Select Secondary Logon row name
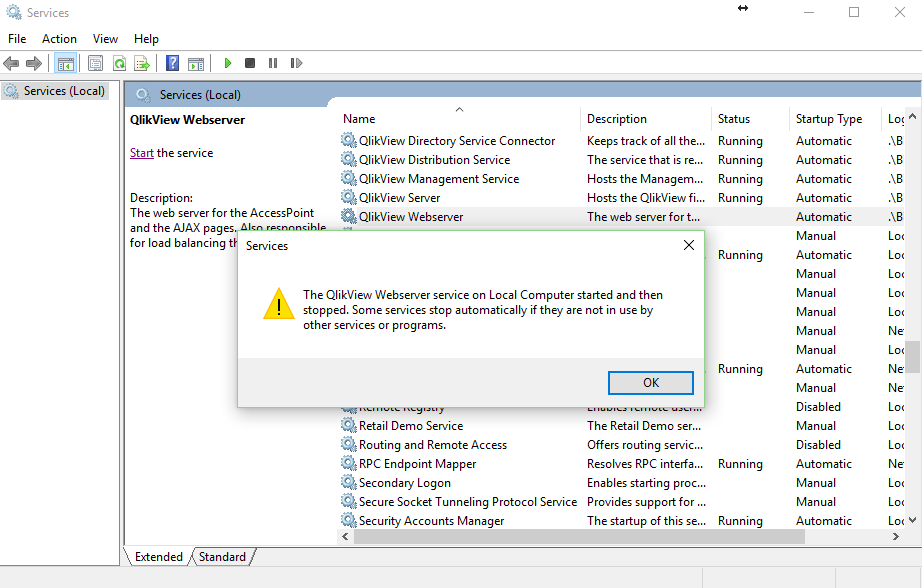This screenshot has height=588, width=922. pos(405,483)
